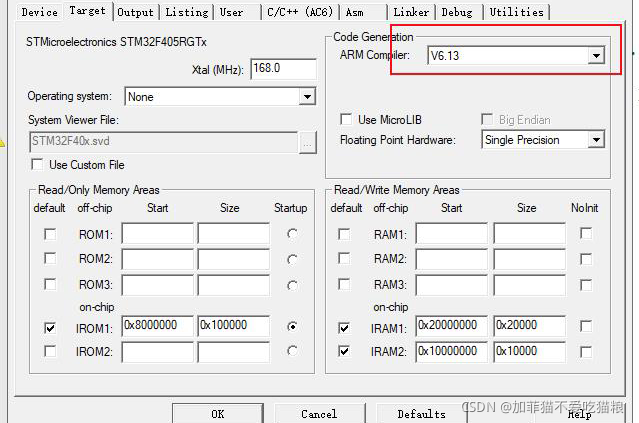The image size is (639, 423).
Task: Switch to the Device tab
Action: click(40, 12)
